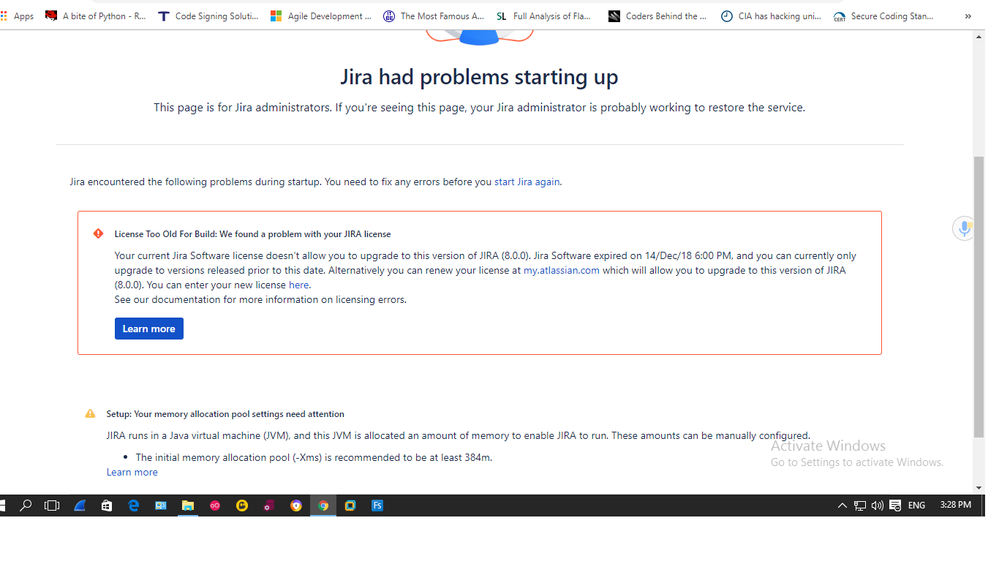Open the blue window-panel taskbar app after Edge
Image resolution: width=999 pixels, height=562 pixels.
click(161, 505)
